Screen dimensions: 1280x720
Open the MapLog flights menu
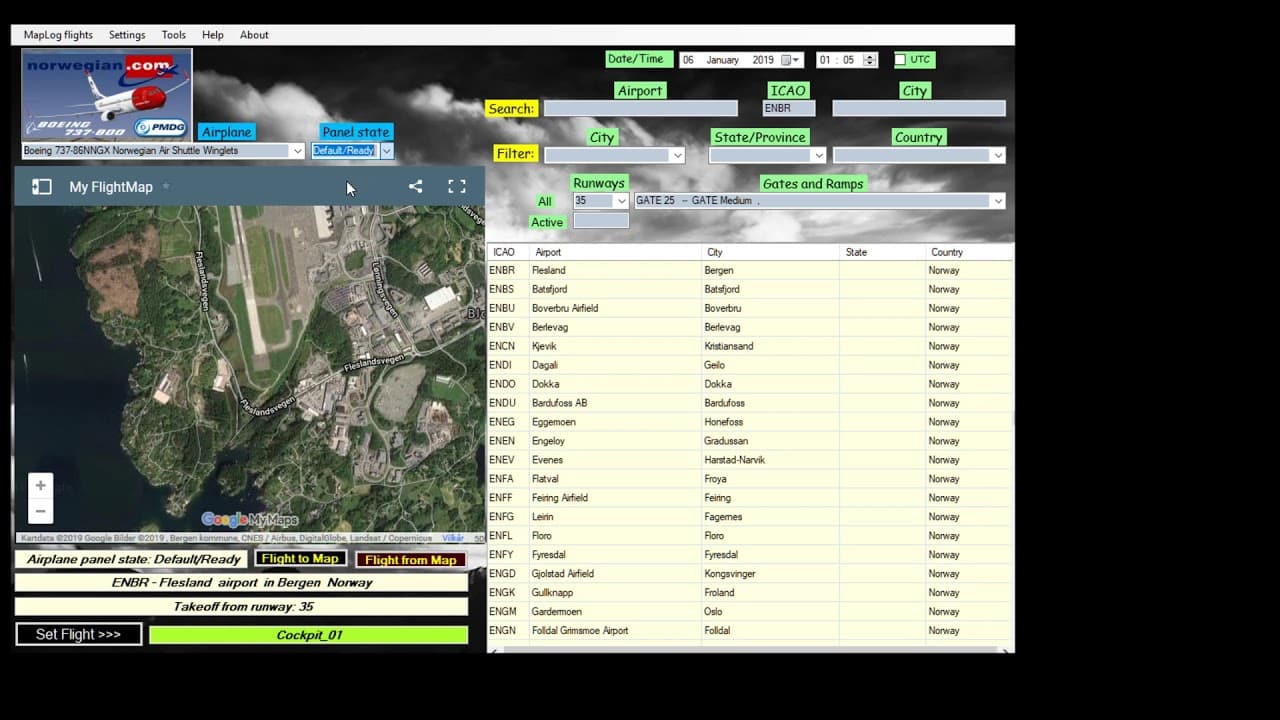click(58, 35)
